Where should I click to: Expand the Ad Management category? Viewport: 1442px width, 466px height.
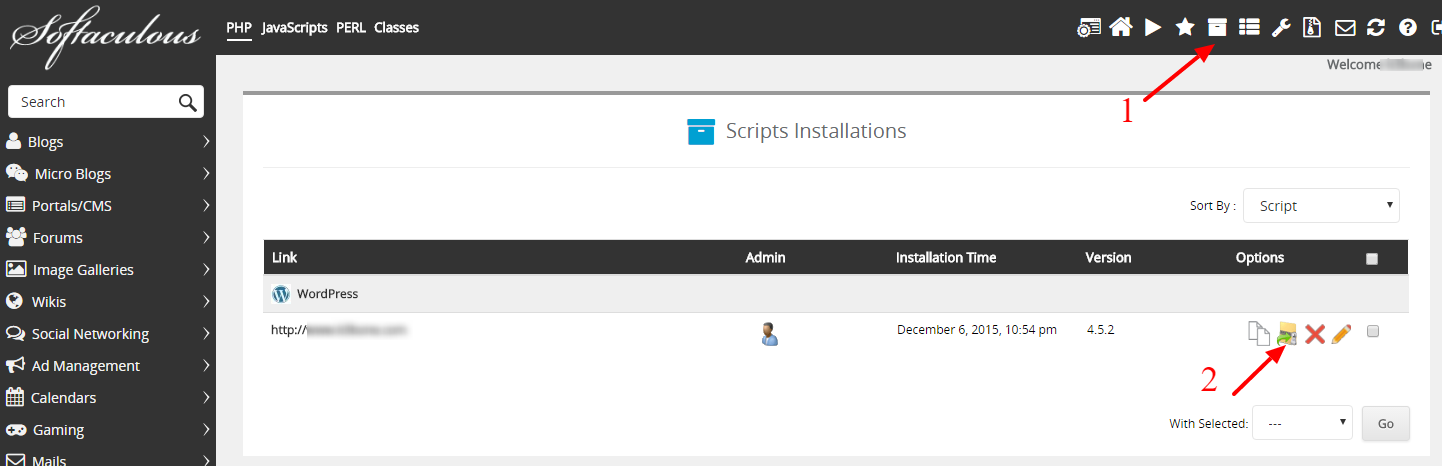(108, 366)
